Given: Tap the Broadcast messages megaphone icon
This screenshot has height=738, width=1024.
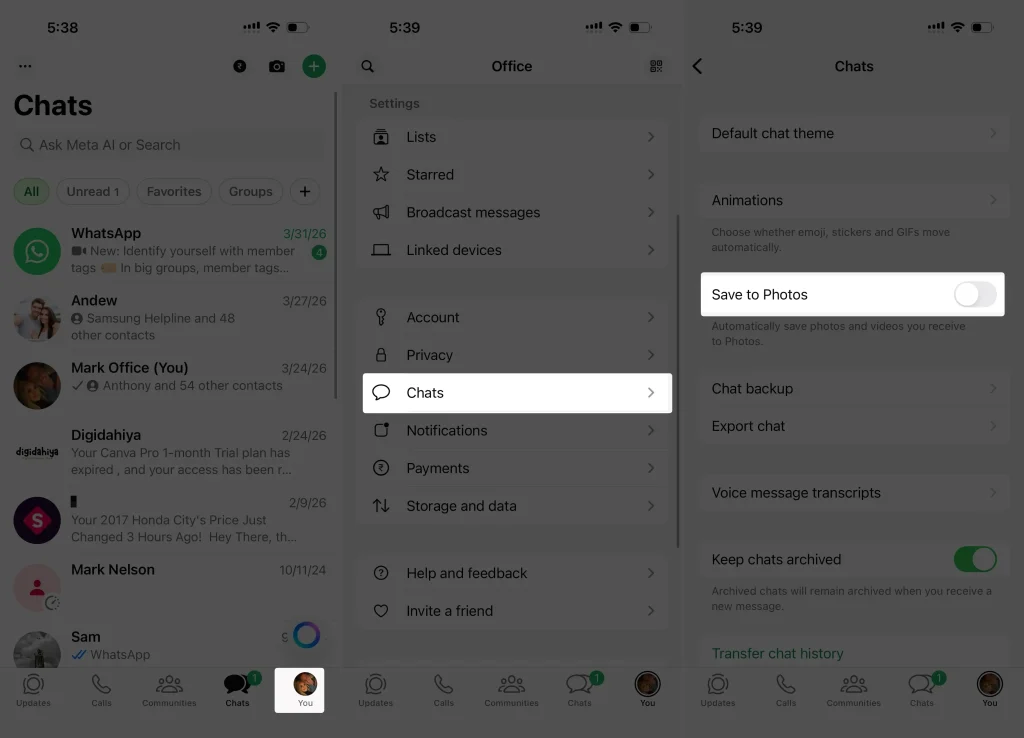Looking at the screenshot, I should 381,212.
